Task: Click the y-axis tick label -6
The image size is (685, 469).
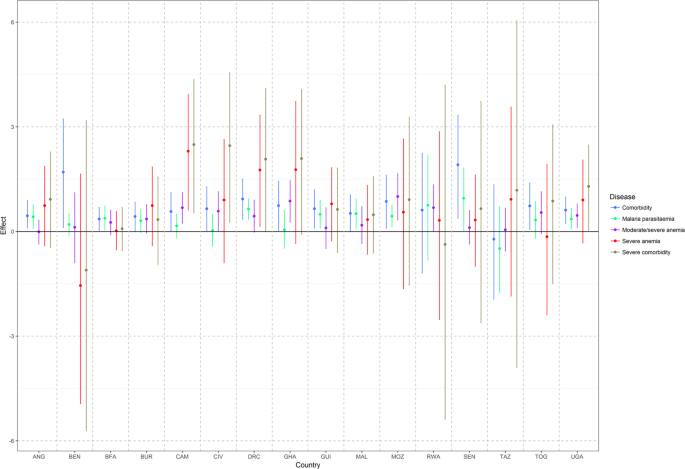Action: coord(11,441)
